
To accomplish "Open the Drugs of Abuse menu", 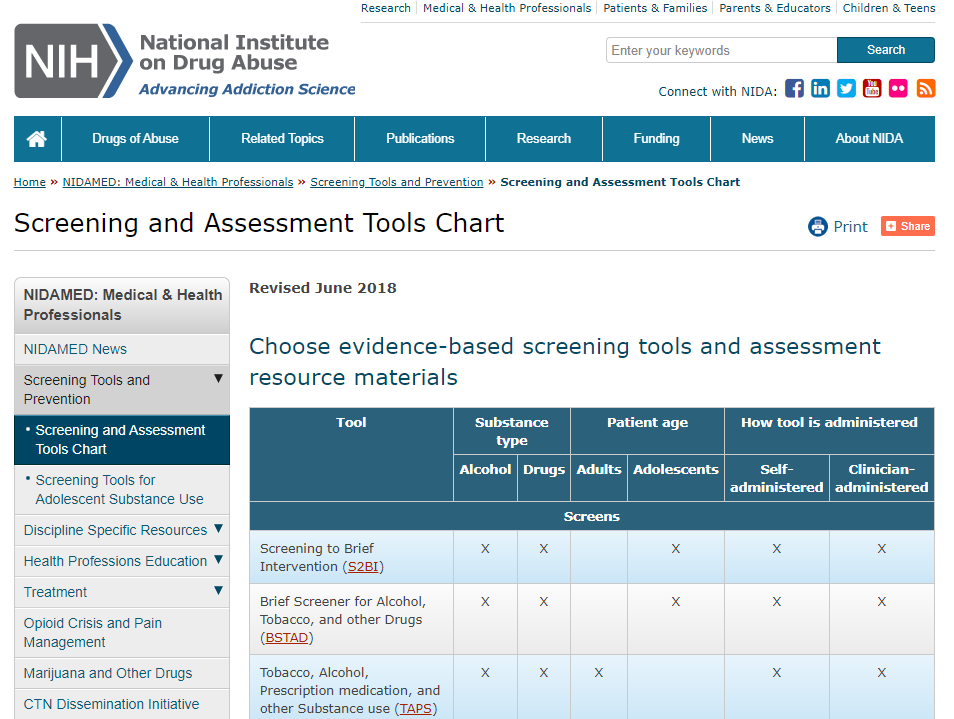I will coord(135,139).
